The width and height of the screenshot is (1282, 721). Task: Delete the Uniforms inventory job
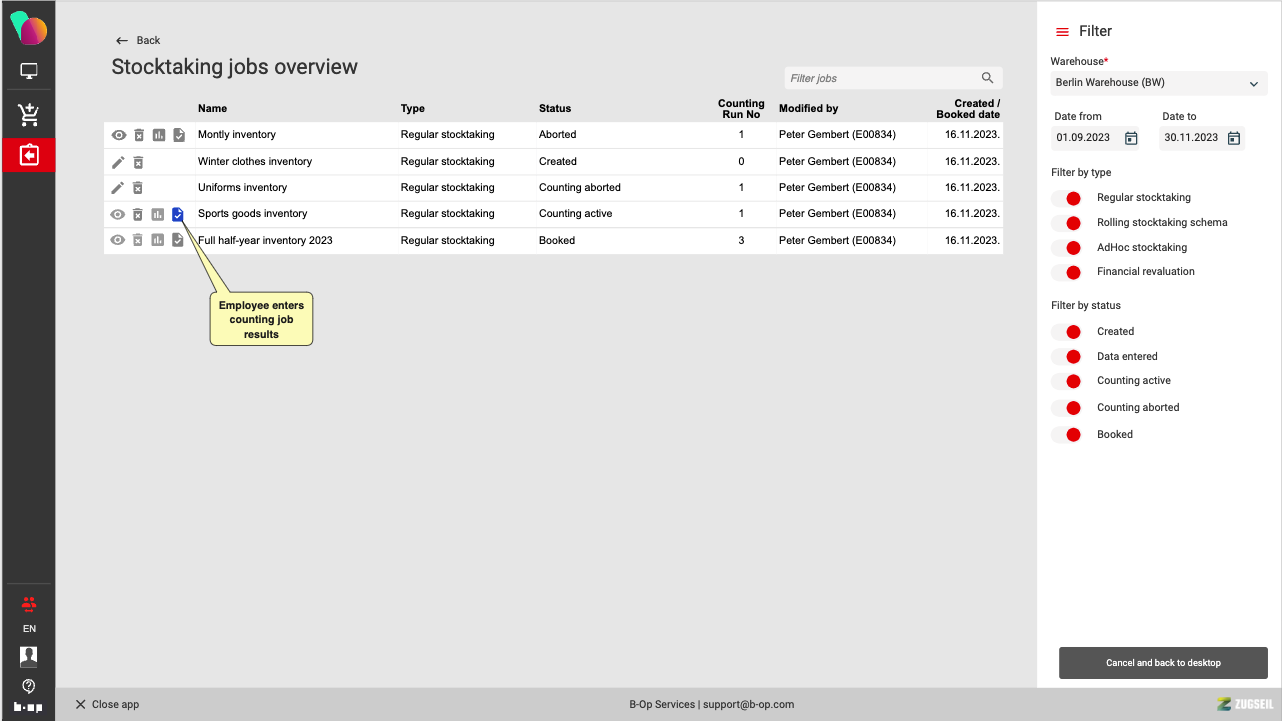point(138,188)
